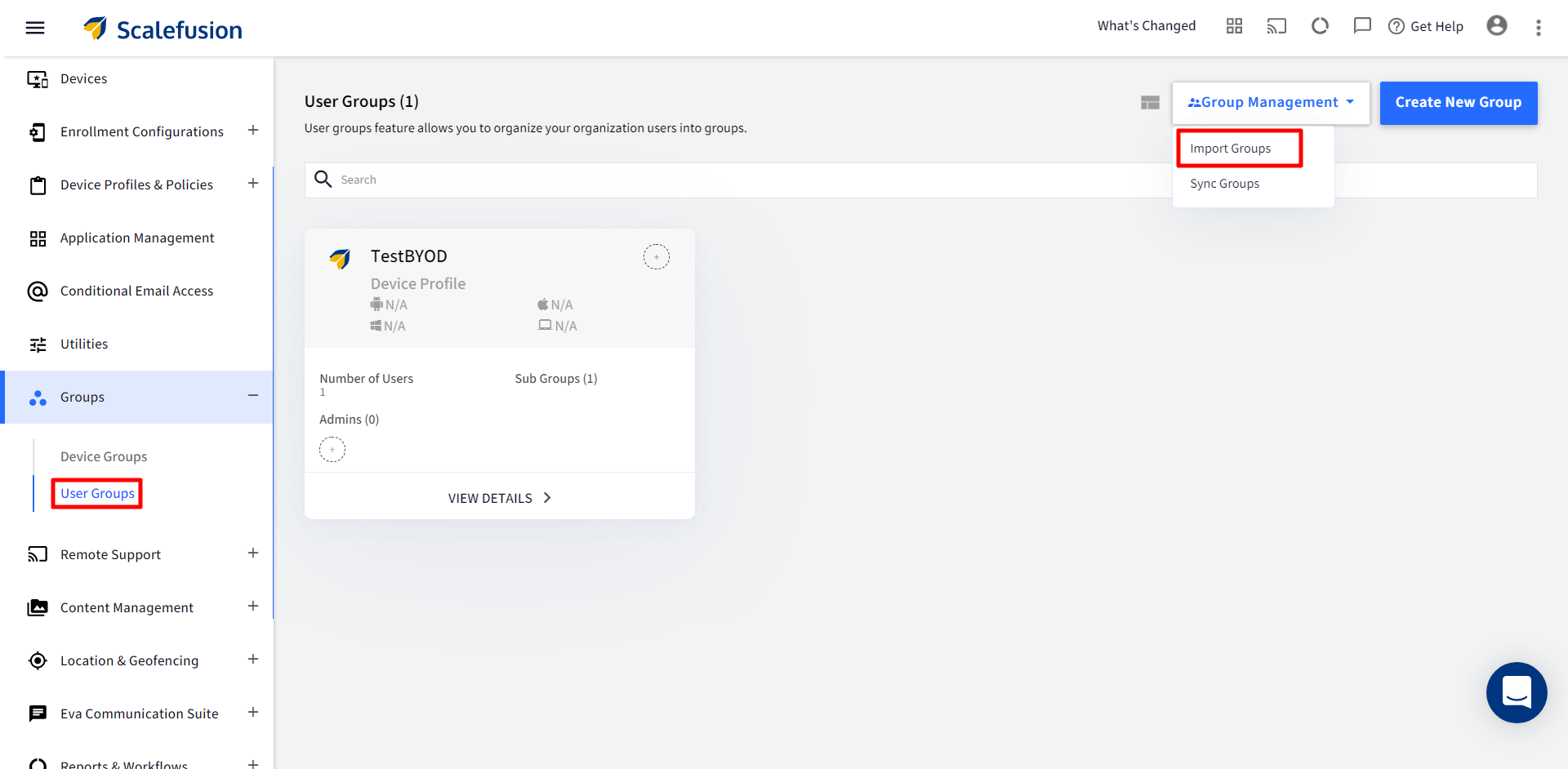Click the add profile circle on TestBYOD card
1568x769 pixels.
tap(657, 257)
